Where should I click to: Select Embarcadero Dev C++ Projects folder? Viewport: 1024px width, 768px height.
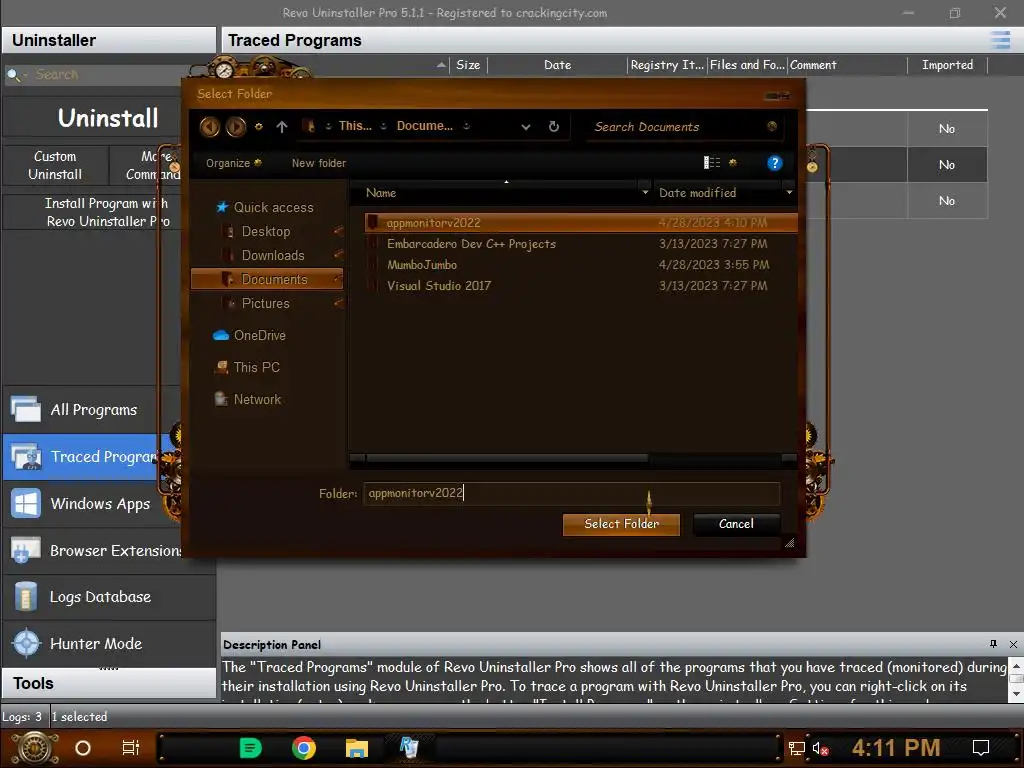(x=581, y=244)
